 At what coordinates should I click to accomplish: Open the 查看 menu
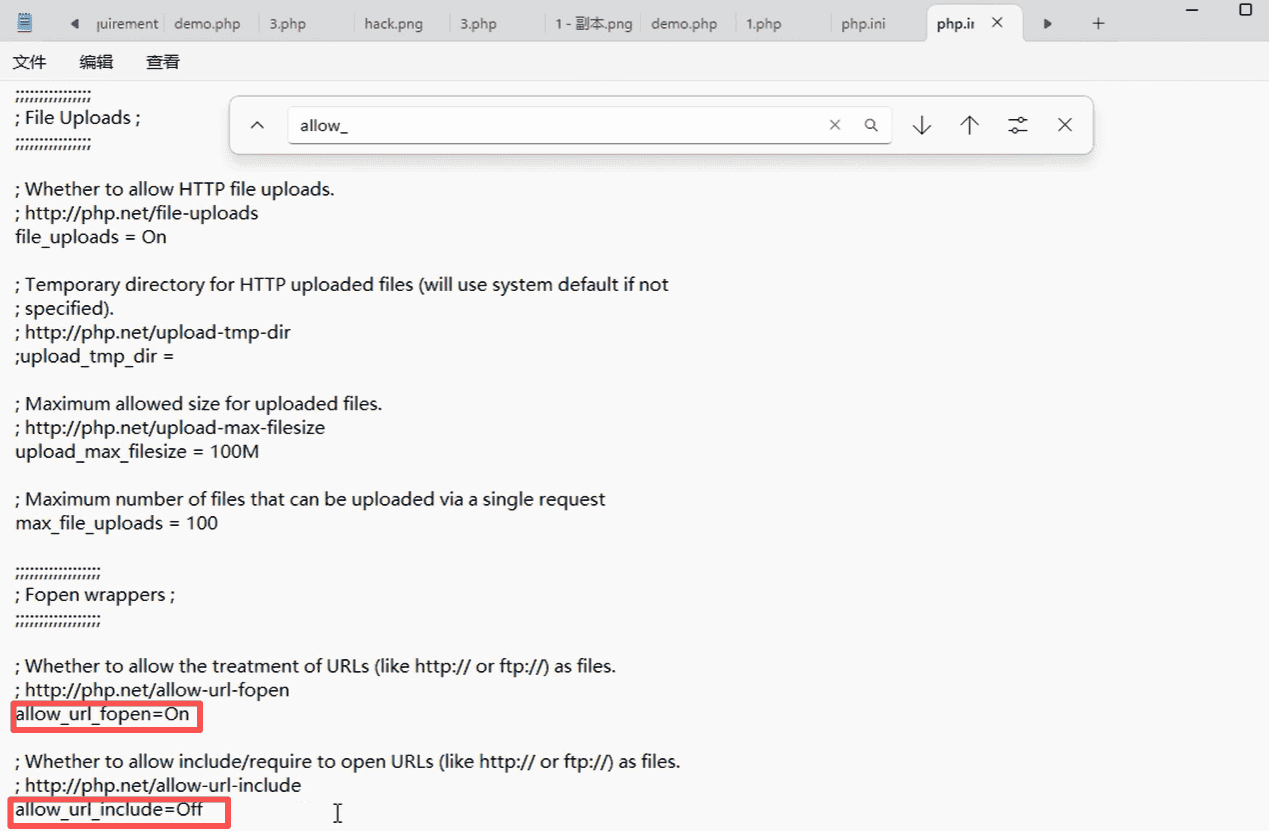click(163, 62)
